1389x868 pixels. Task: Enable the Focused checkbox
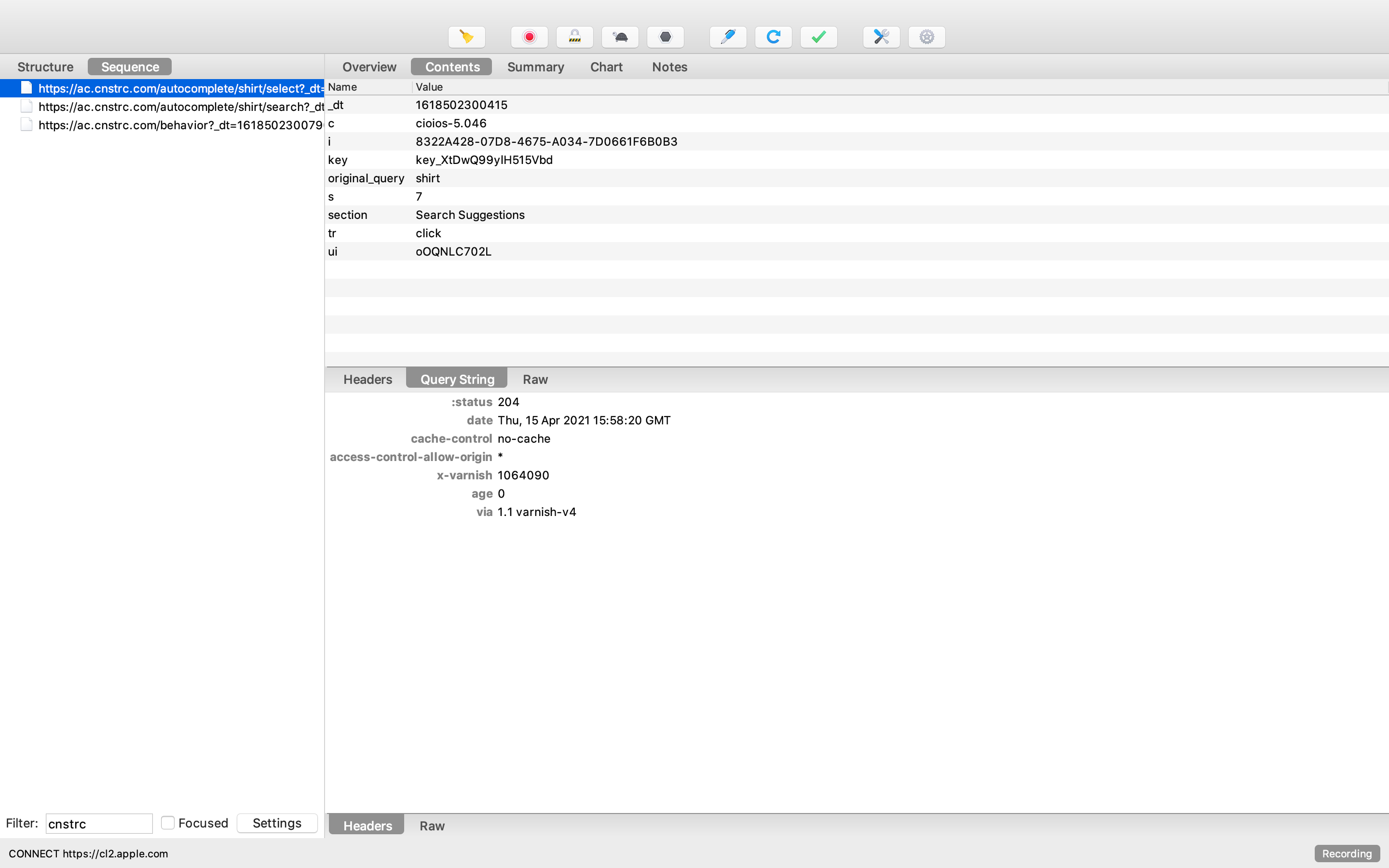click(x=168, y=823)
